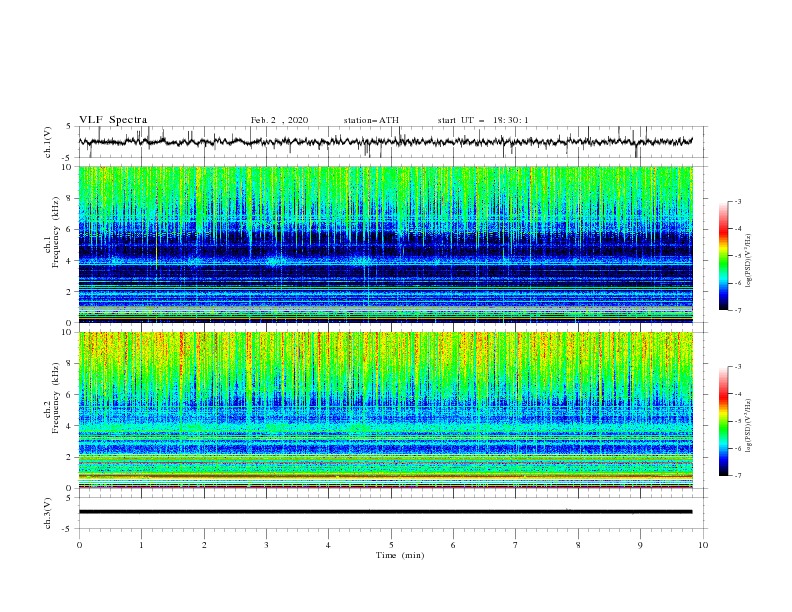
Task: Click time axis tick label "9"
Action: click(x=640, y=545)
